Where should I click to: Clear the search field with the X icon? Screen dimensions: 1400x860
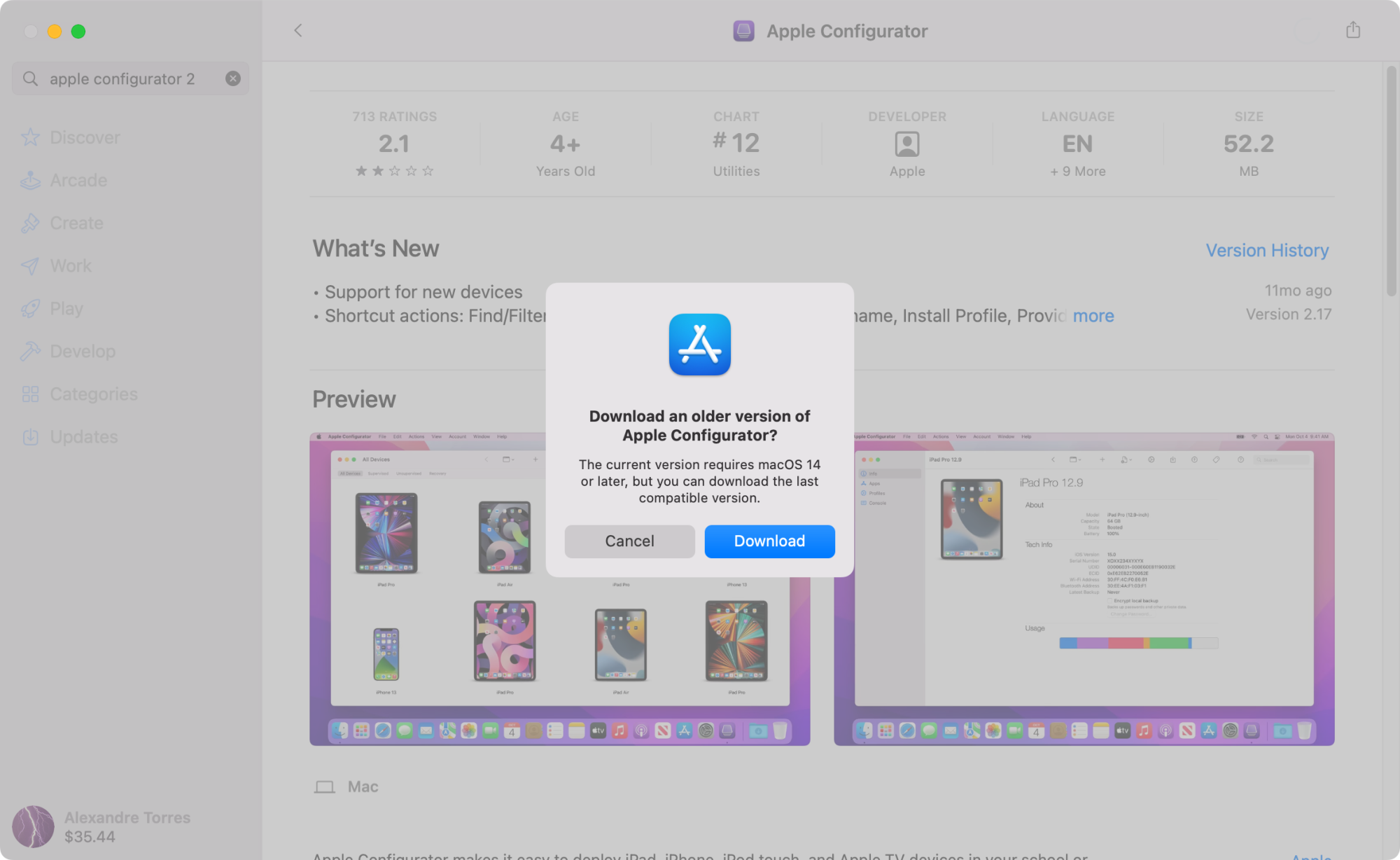coord(233,78)
